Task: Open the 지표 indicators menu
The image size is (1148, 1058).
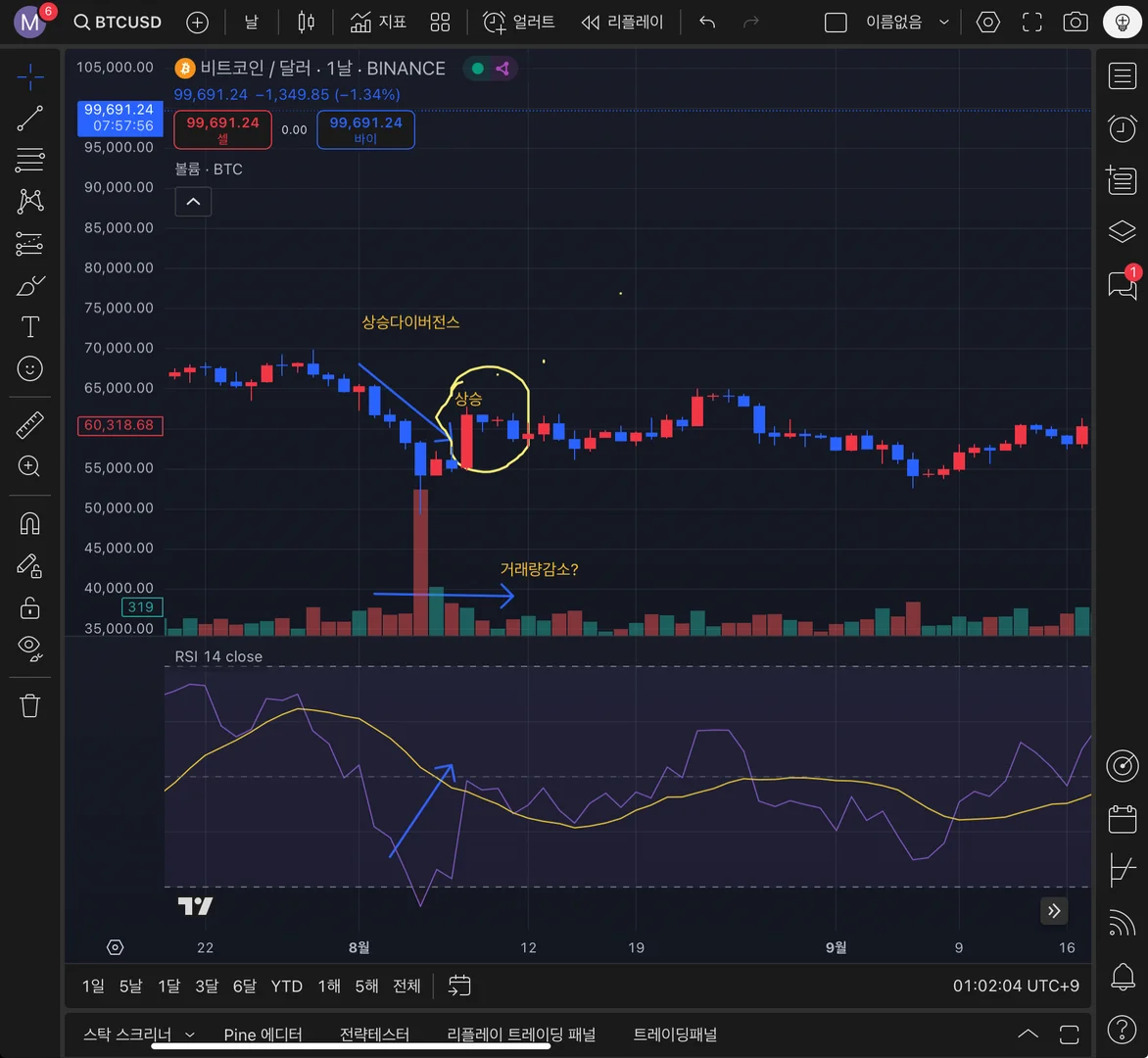Action: [x=378, y=22]
